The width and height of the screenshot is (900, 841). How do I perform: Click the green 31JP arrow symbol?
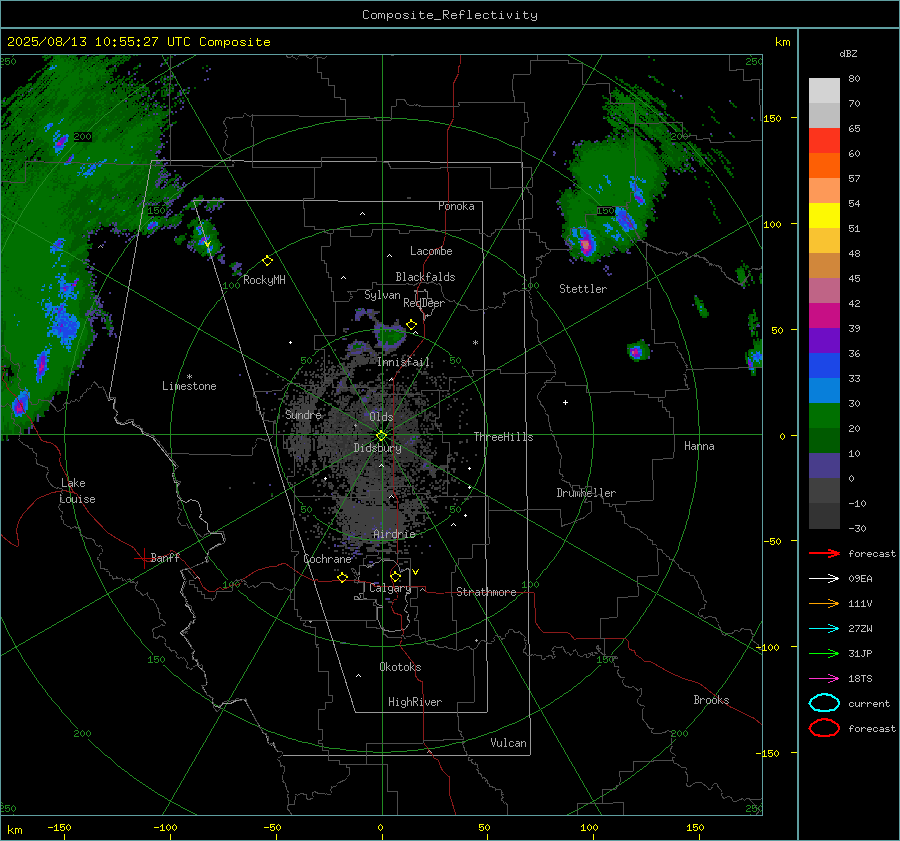point(824,653)
